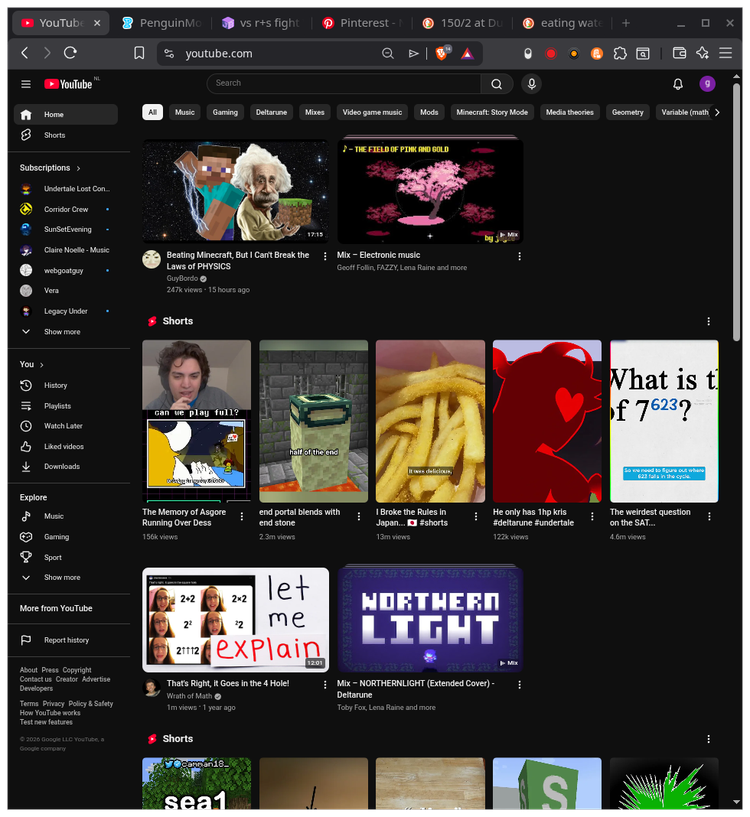Click in the YouTube search field
The image size is (750, 817).
343,83
